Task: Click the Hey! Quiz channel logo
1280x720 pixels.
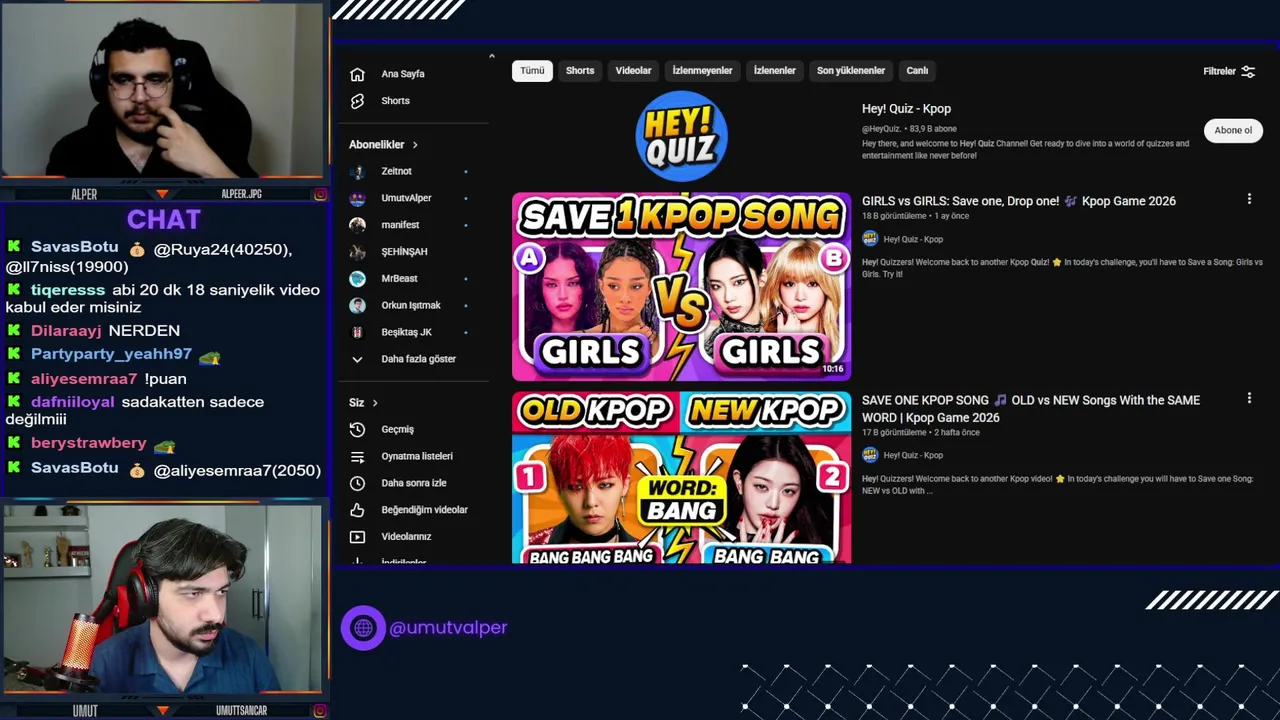Action: 681,136
